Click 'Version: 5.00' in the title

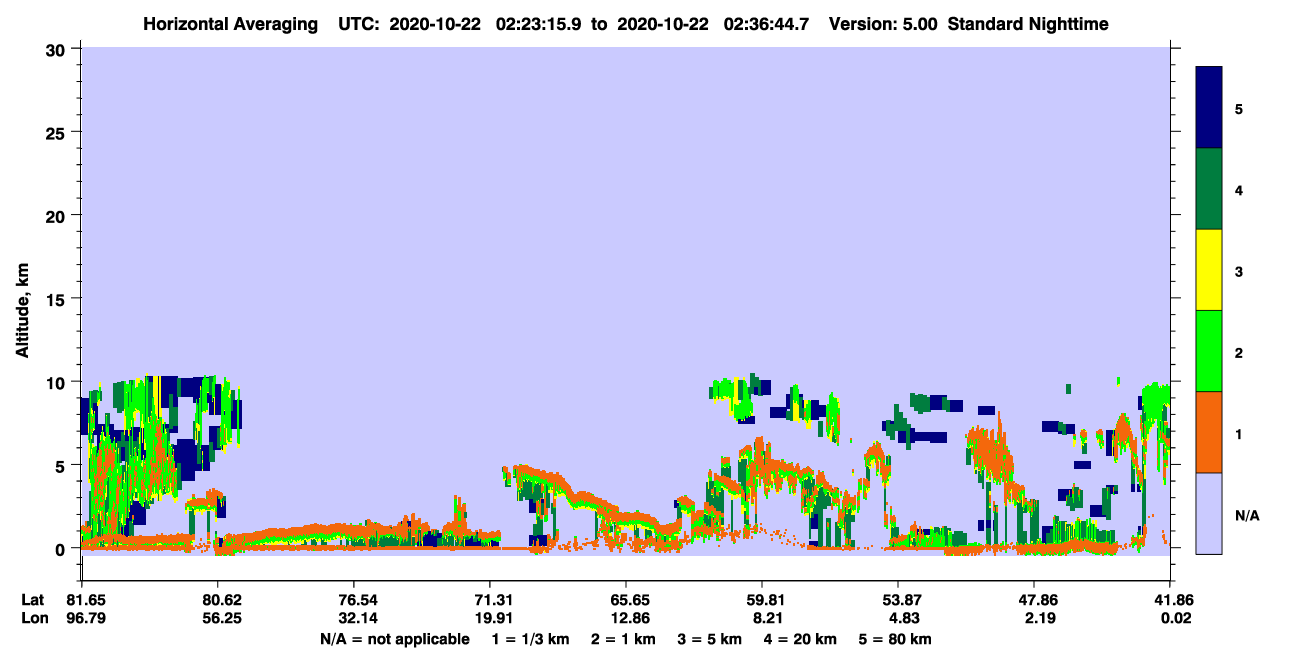click(x=883, y=24)
